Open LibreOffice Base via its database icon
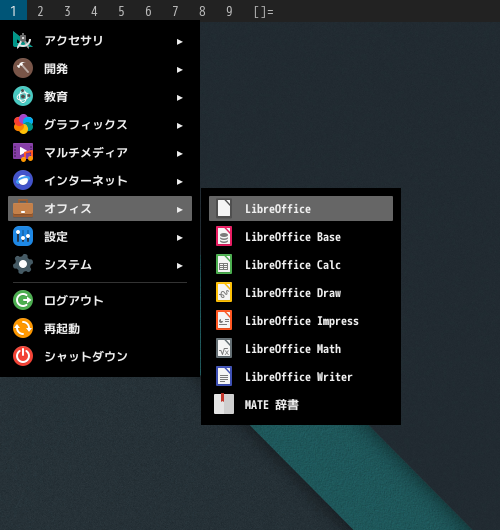Viewport: 500px width, 530px height. (x=224, y=236)
